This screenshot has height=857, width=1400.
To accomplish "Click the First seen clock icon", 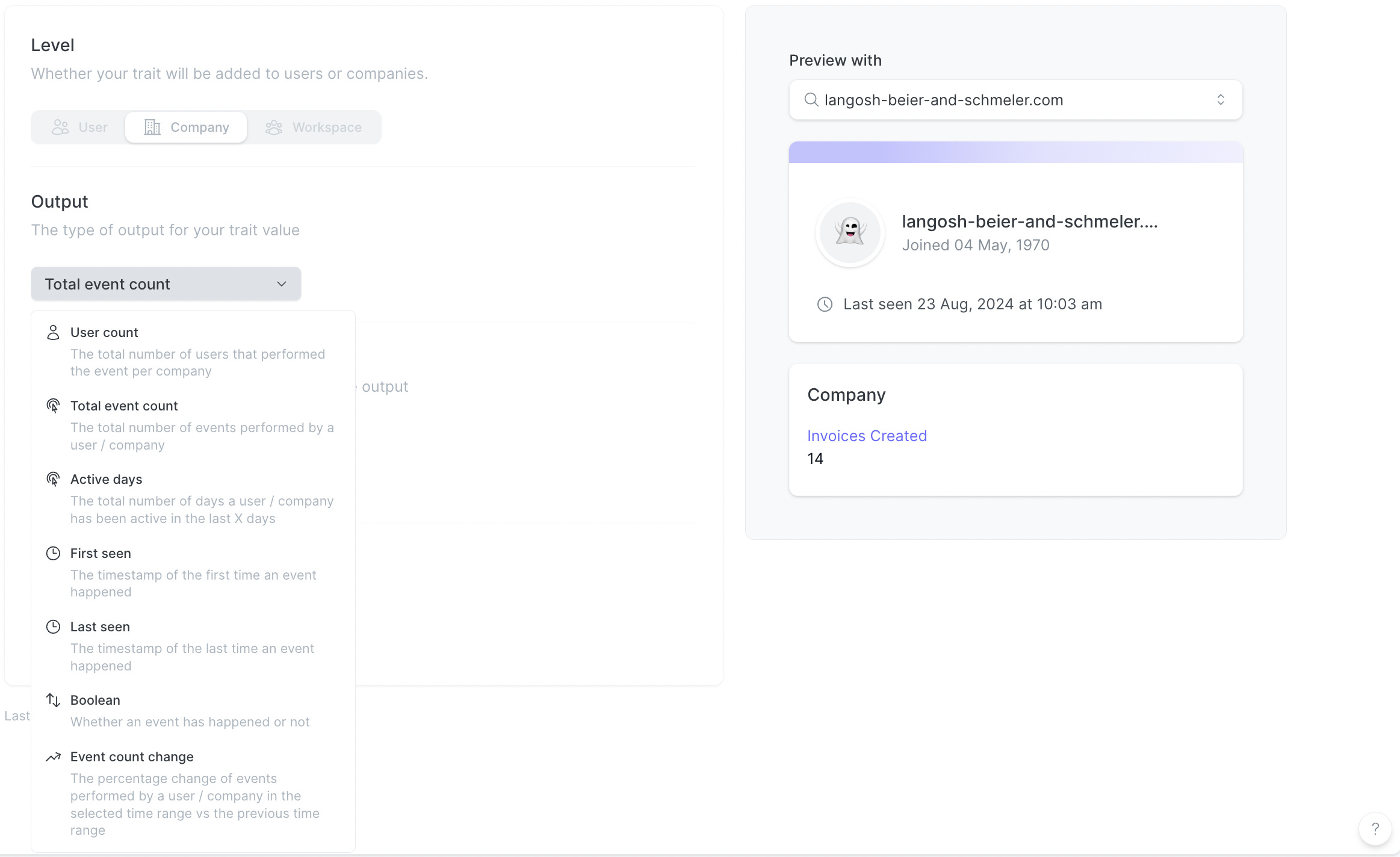I will 53,554.
